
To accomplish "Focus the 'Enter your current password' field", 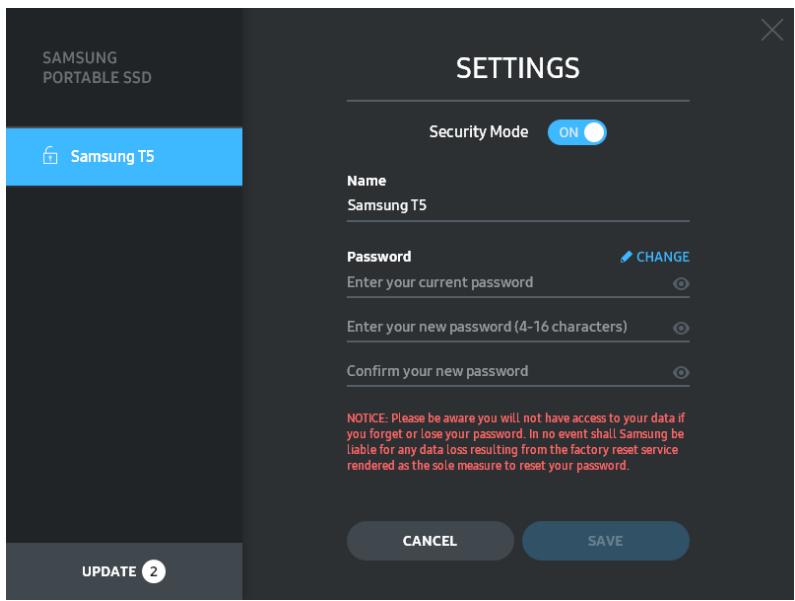I will tap(505, 283).
